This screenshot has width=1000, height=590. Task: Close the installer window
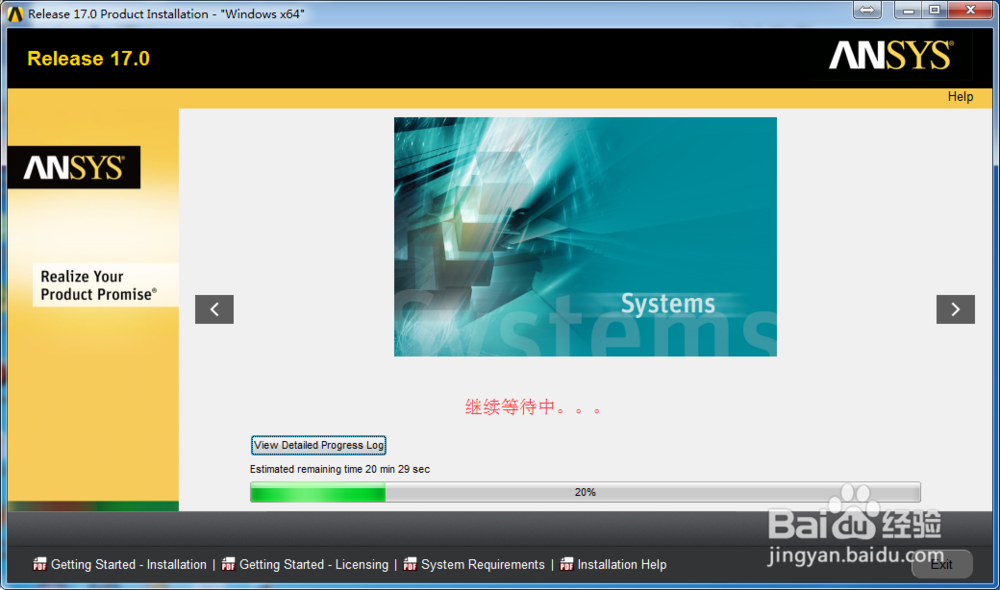point(970,10)
